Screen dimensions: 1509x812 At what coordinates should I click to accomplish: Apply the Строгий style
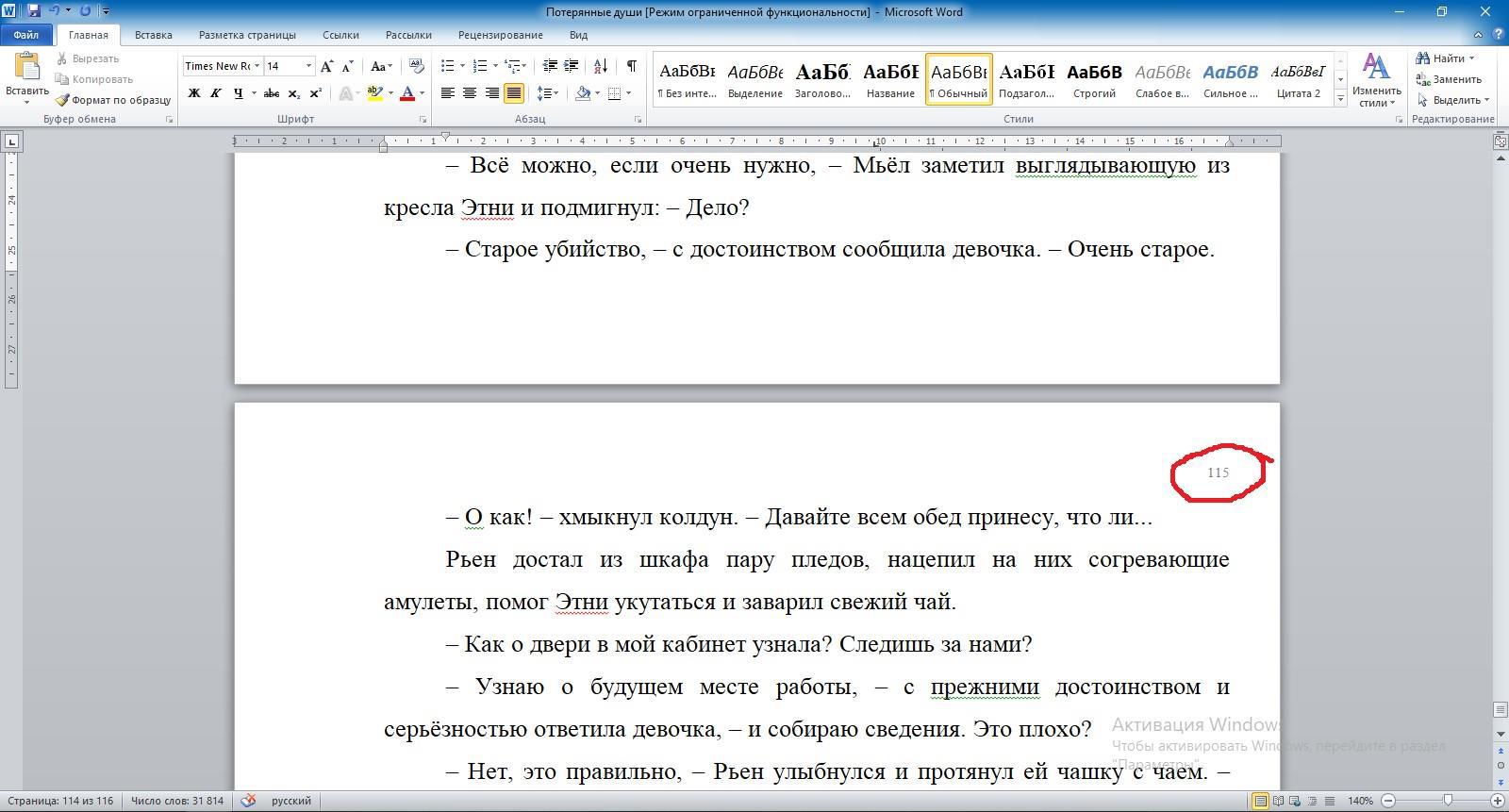point(1094,79)
